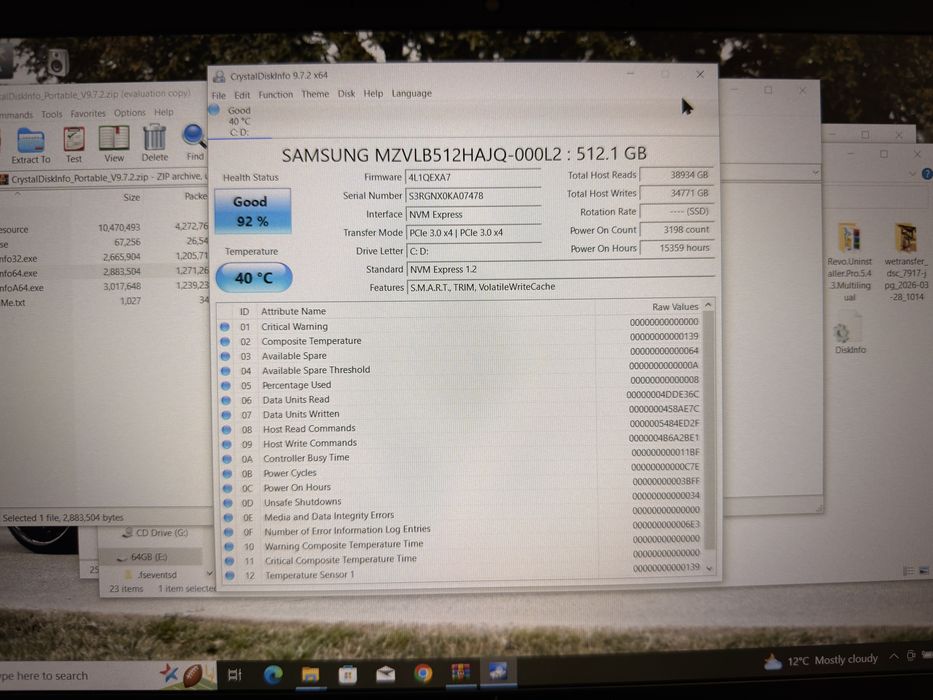Open WinRAR from the taskbar
The image size is (933, 700).
(461, 673)
